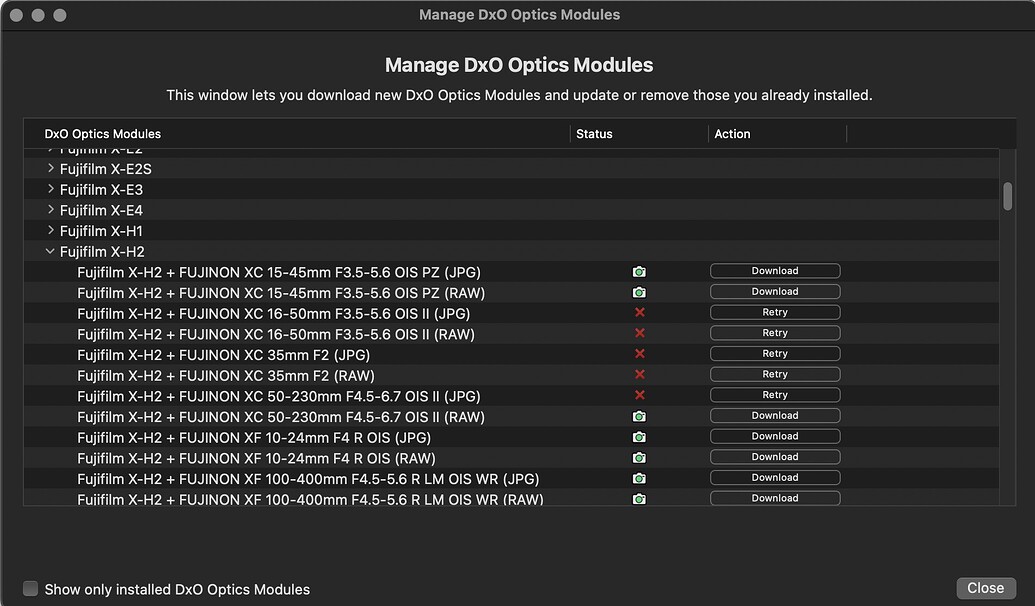1035x606 pixels.
Task: Click red X status for XC 50-230mm (JPG)
Action: tap(639, 395)
